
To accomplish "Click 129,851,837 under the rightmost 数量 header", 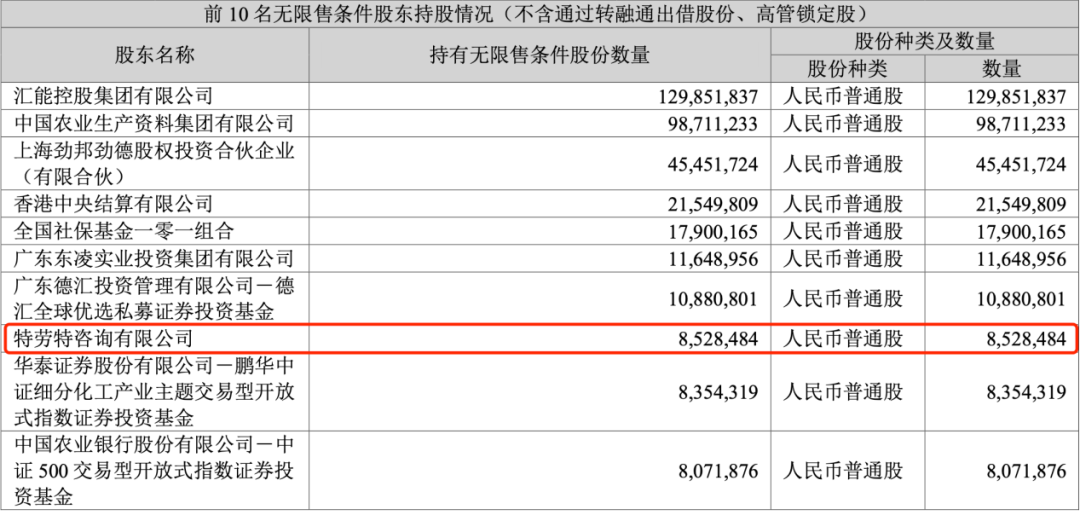I will point(1017,96).
